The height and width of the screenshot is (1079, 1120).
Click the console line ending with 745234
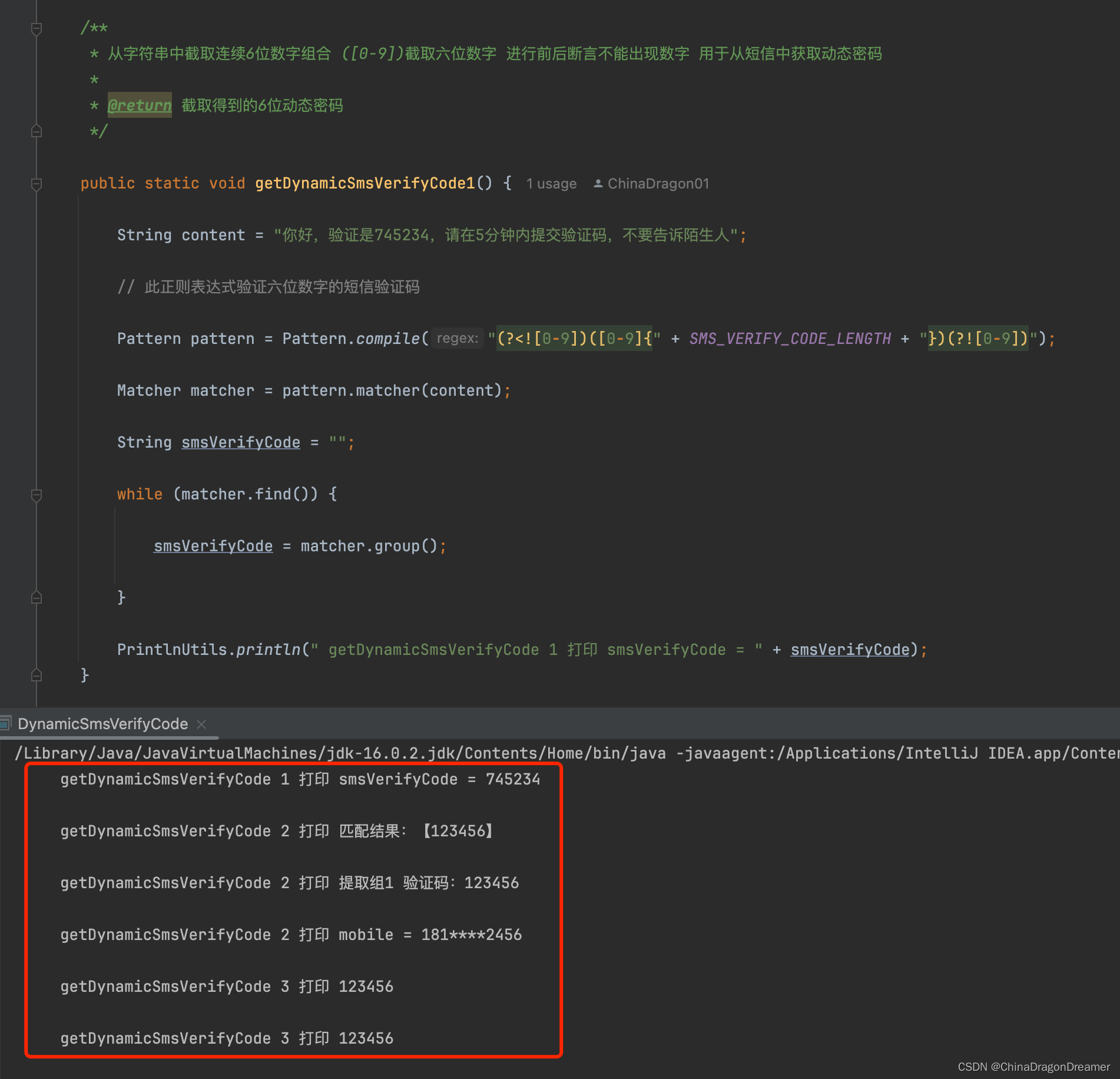300,779
